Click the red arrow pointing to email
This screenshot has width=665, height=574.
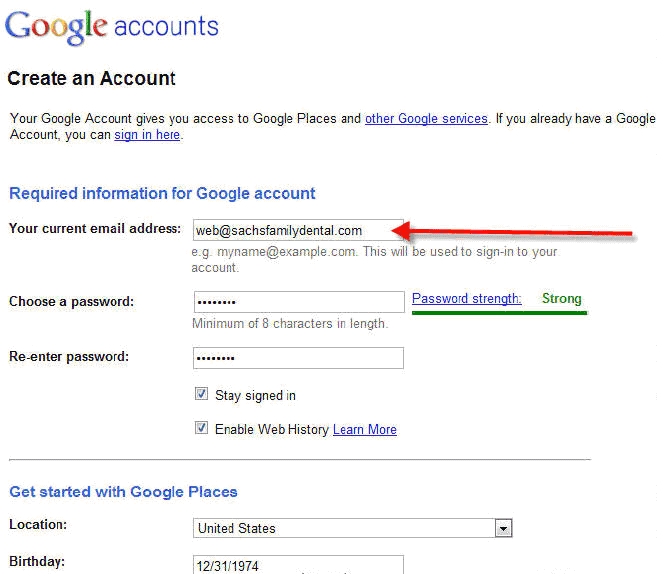(x=511, y=232)
